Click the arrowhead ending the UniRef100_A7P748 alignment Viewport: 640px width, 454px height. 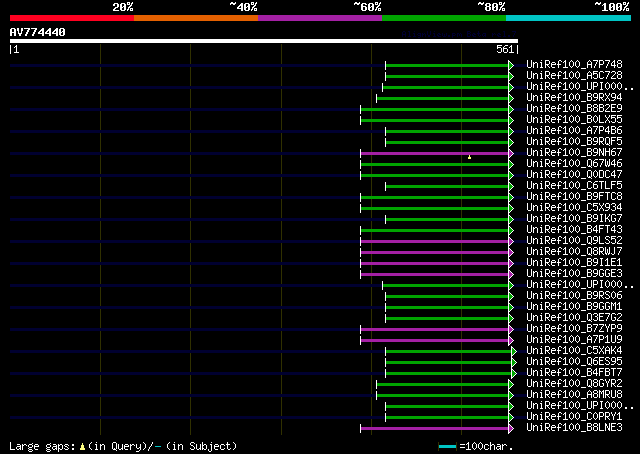click(x=511, y=65)
